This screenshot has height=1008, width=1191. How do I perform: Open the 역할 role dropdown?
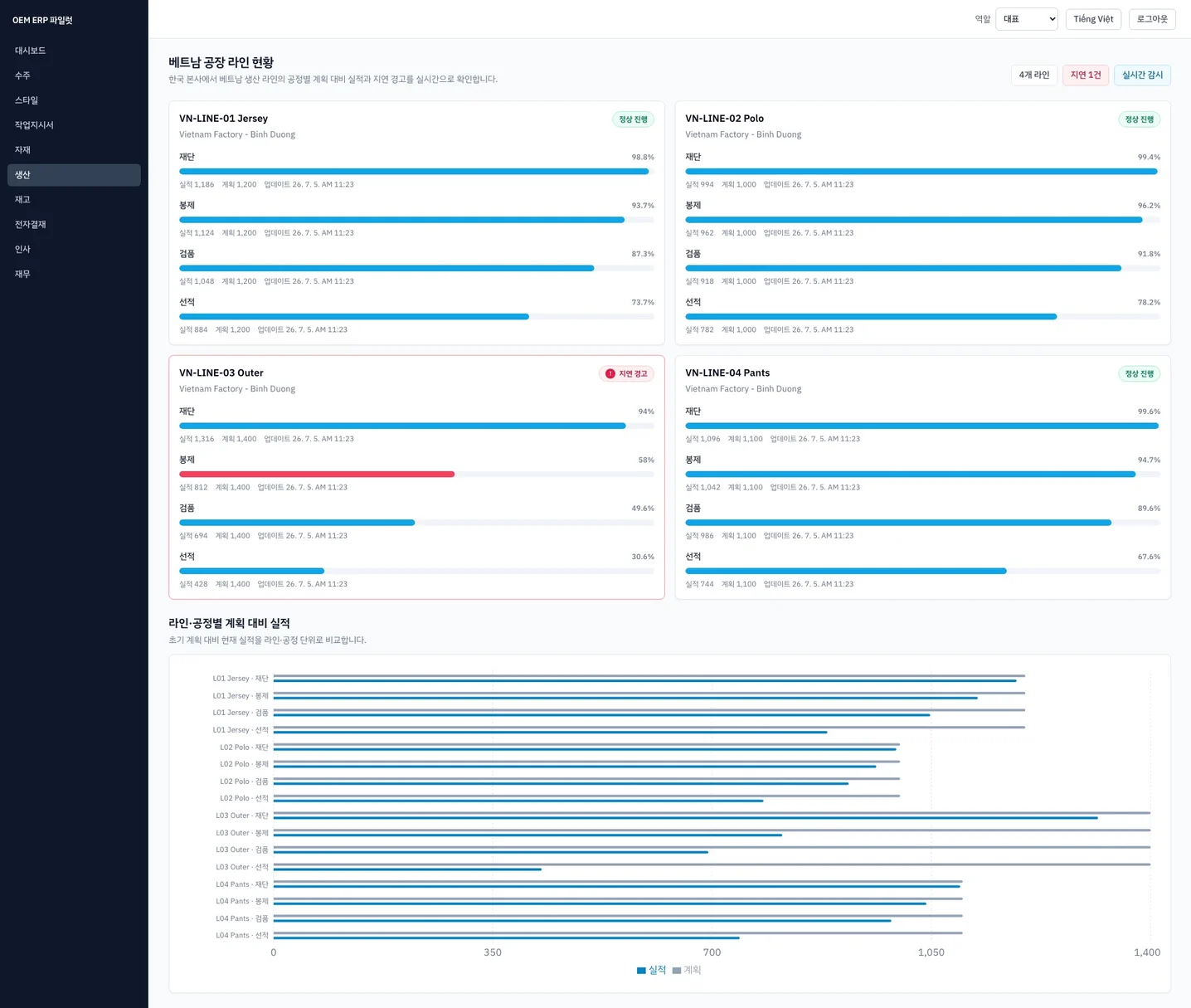tap(1027, 19)
